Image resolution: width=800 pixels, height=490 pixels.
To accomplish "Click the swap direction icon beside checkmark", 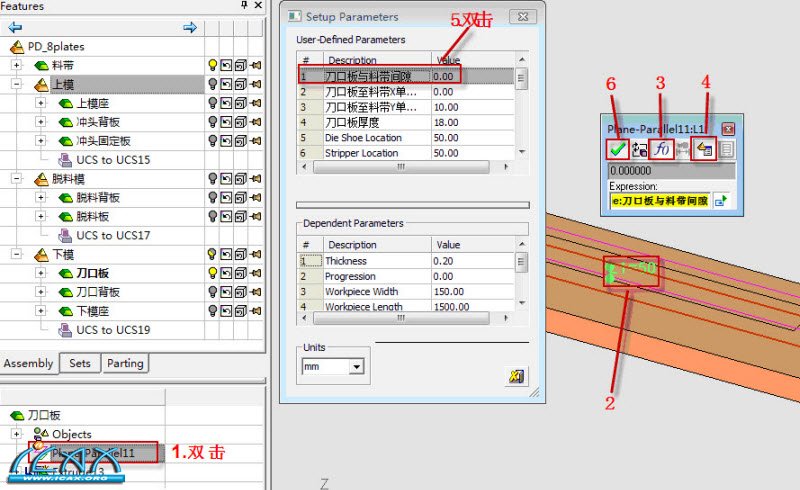I will pyautogui.click(x=640, y=149).
